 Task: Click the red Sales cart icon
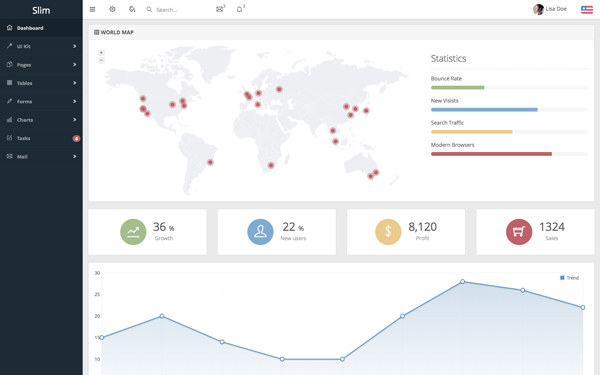tap(519, 232)
